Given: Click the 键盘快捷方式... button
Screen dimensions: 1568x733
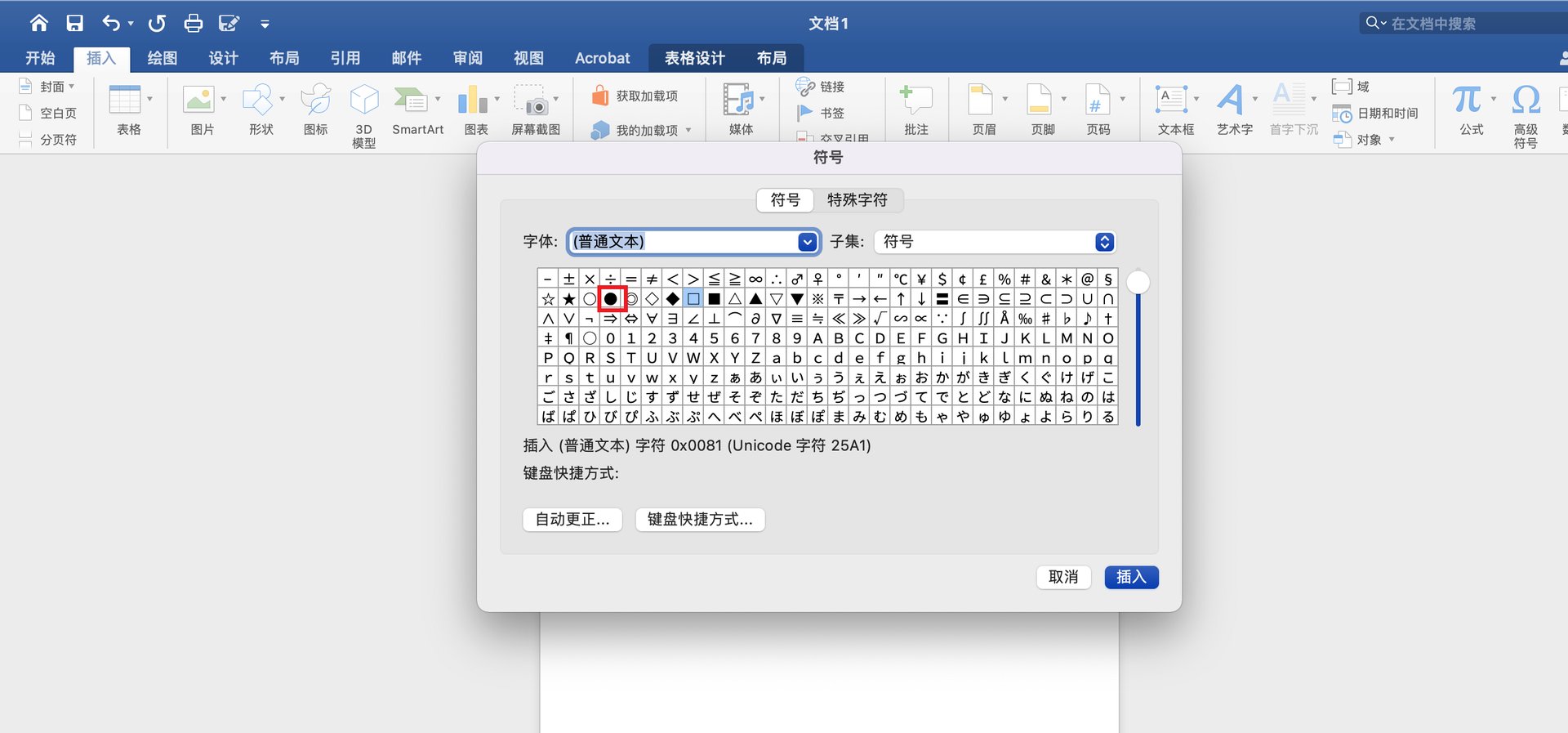Looking at the screenshot, I should (x=700, y=519).
